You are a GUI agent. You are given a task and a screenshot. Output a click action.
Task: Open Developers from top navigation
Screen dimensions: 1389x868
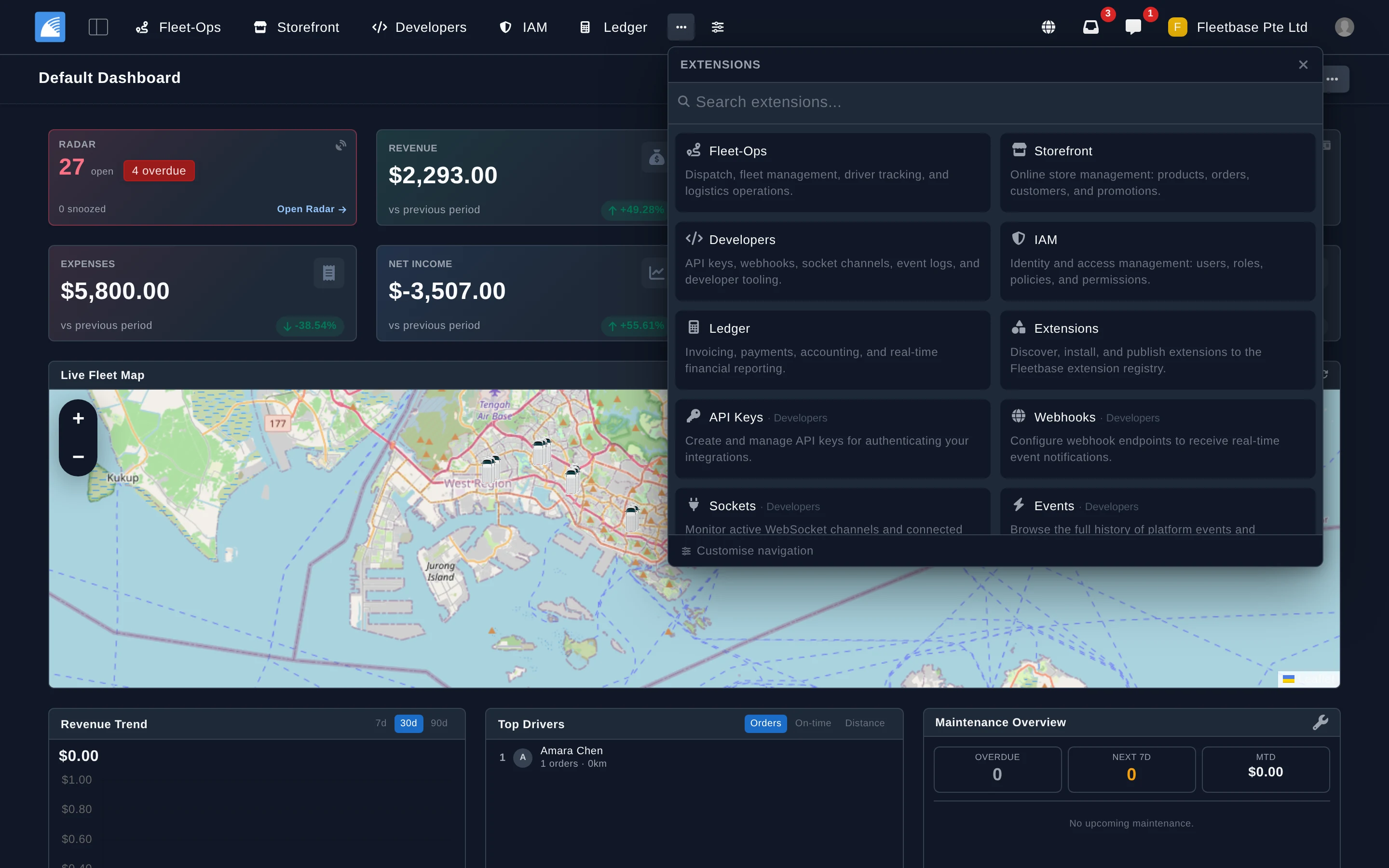tap(419, 27)
